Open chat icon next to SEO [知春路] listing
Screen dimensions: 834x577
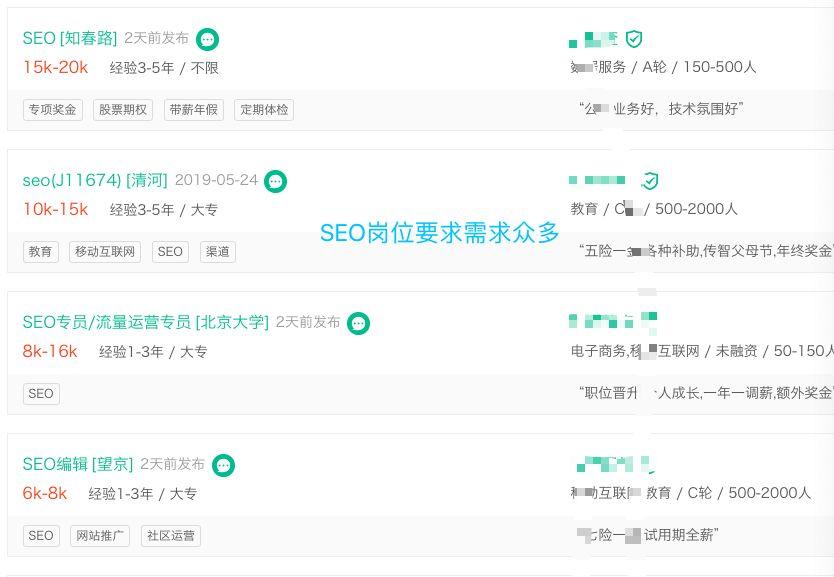[207, 39]
